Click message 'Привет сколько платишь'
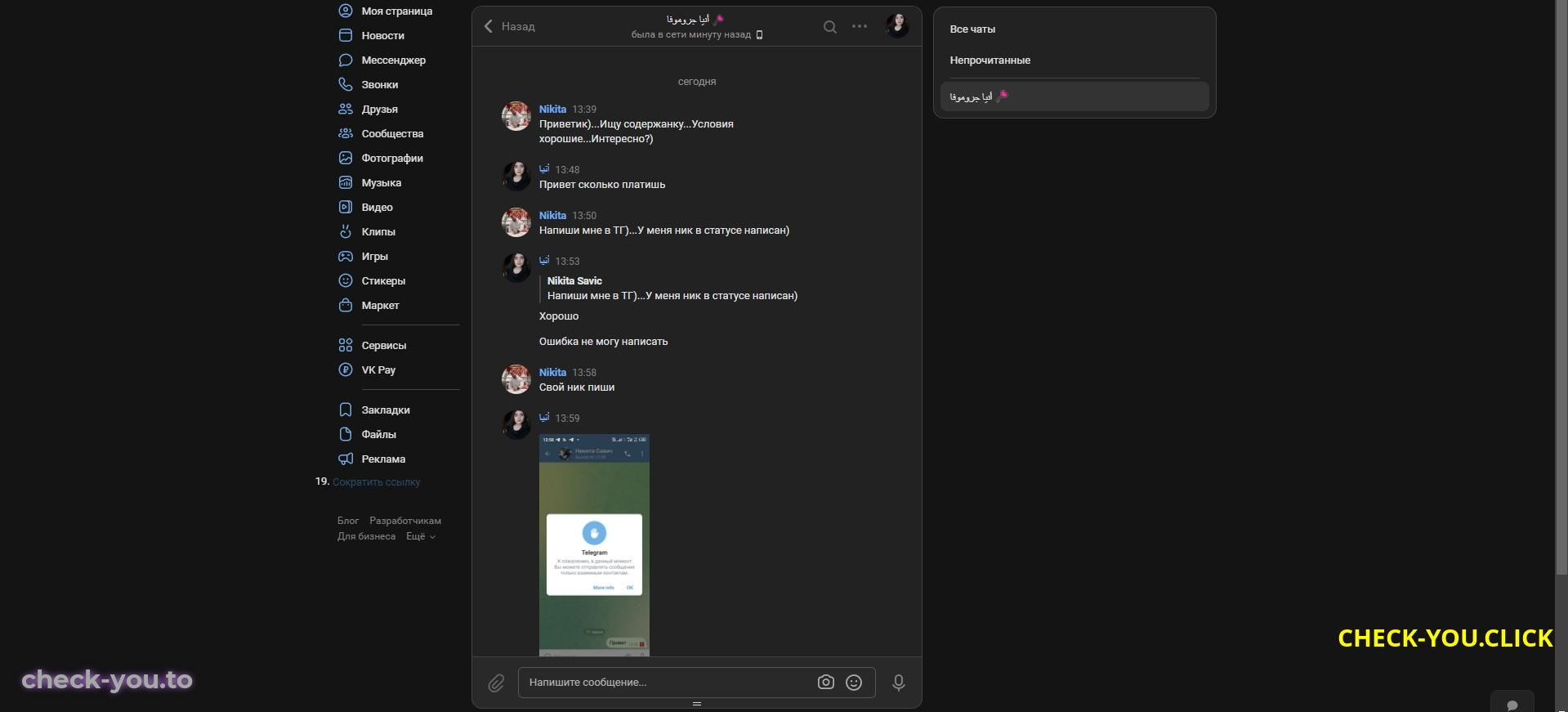The image size is (1568, 712). 602,185
